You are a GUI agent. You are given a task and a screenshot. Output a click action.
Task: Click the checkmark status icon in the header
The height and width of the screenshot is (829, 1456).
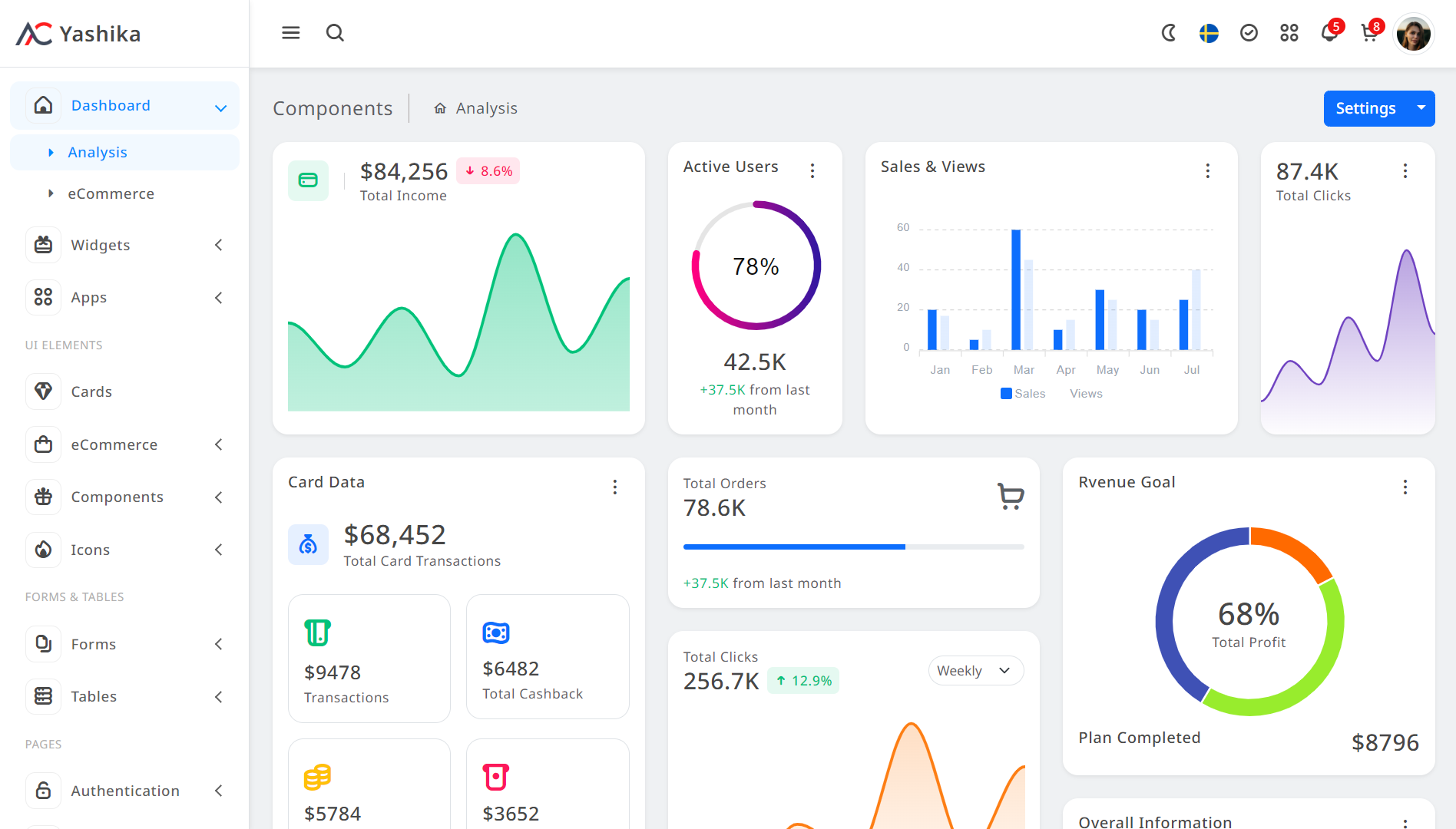click(x=1249, y=33)
